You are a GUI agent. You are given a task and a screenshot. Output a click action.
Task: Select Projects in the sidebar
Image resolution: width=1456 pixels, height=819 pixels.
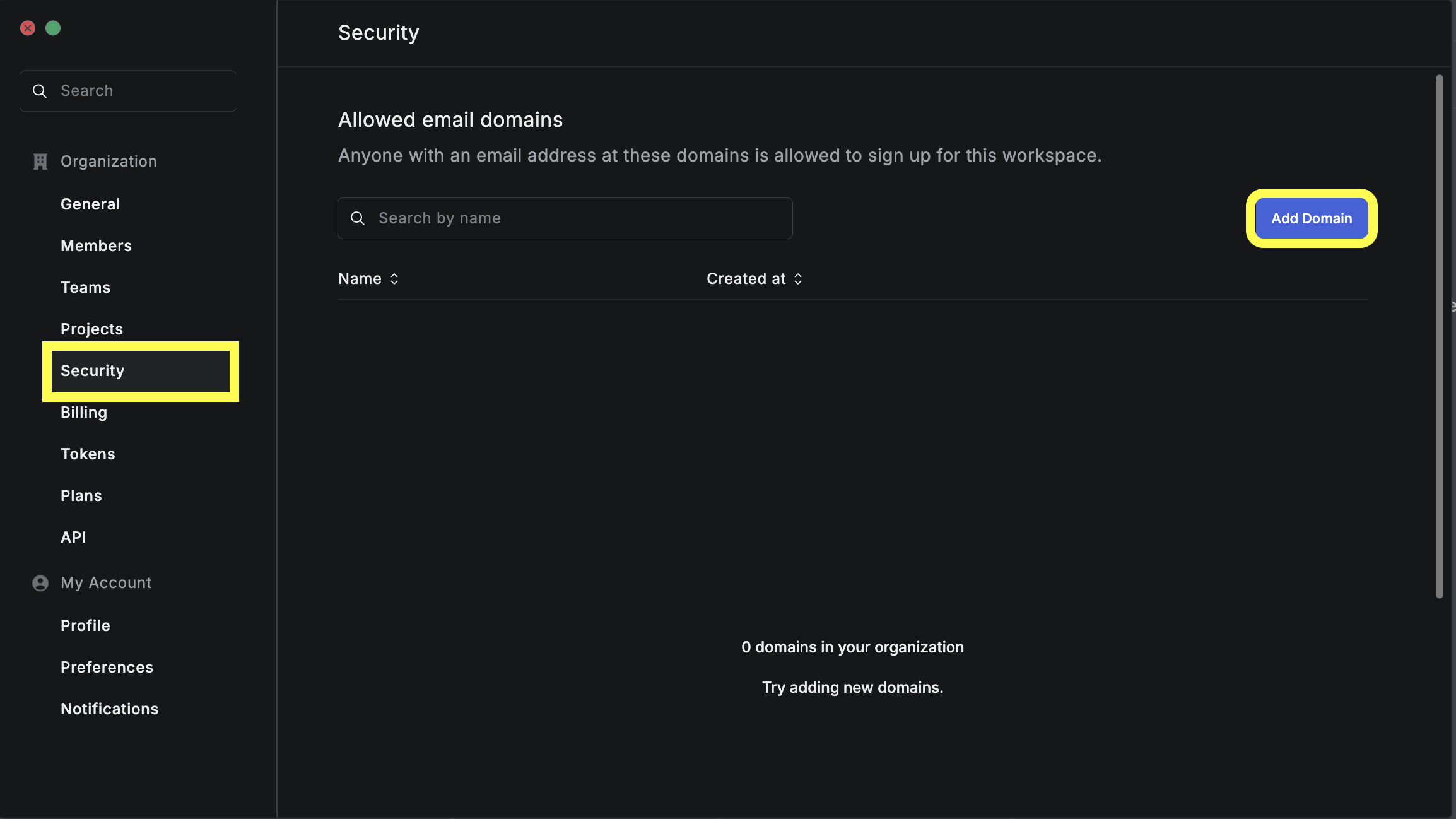pos(91,329)
